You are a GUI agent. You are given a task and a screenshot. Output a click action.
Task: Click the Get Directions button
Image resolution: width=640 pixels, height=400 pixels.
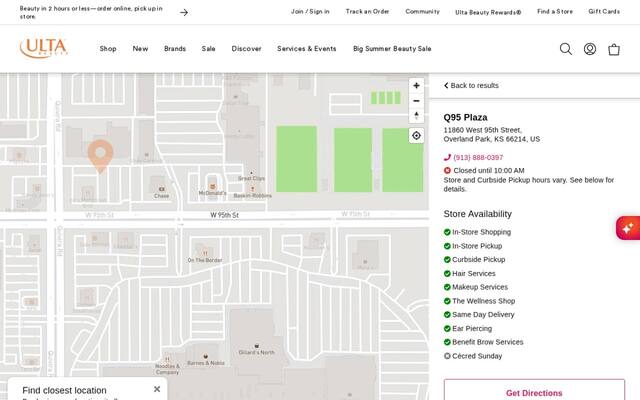pyautogui.click(x=534, y=393)
